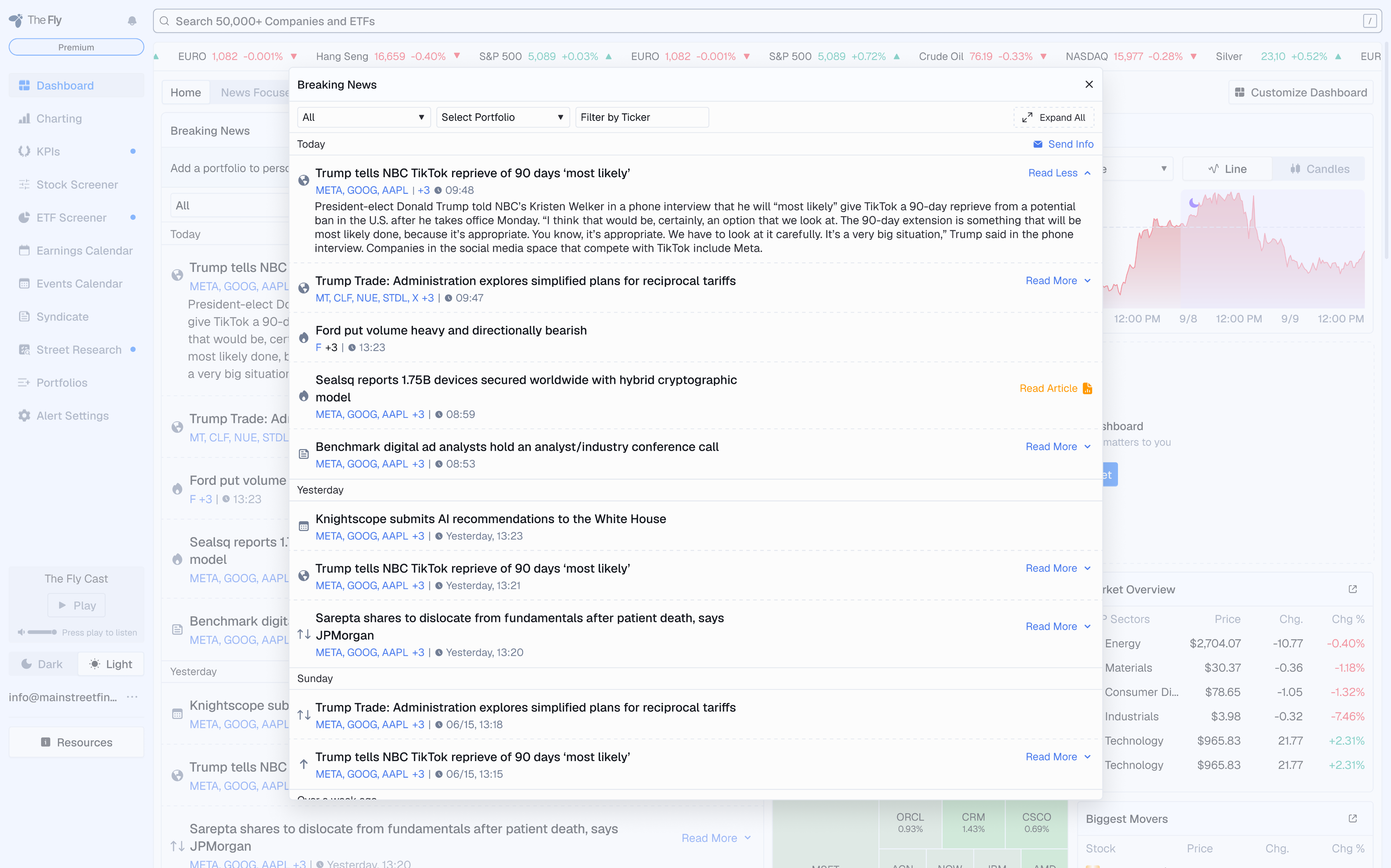Open ETF Screener
The image size is (1391, 868).
[76, 218]
